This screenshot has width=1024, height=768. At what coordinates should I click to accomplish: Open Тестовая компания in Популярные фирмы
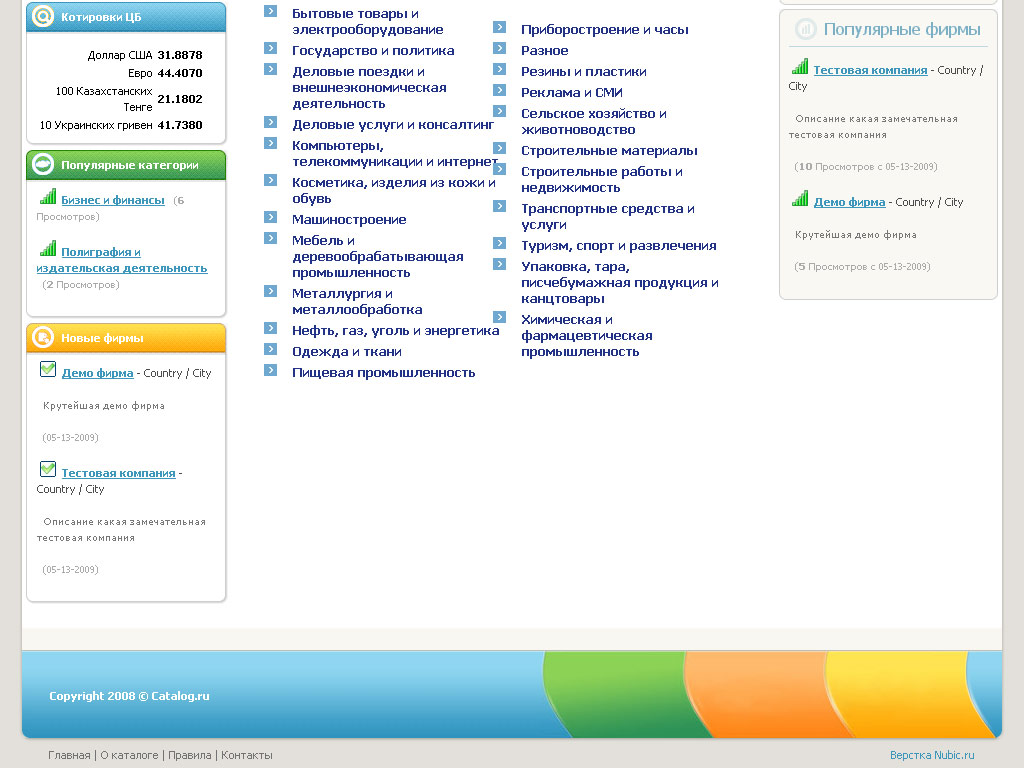(870, 70)
